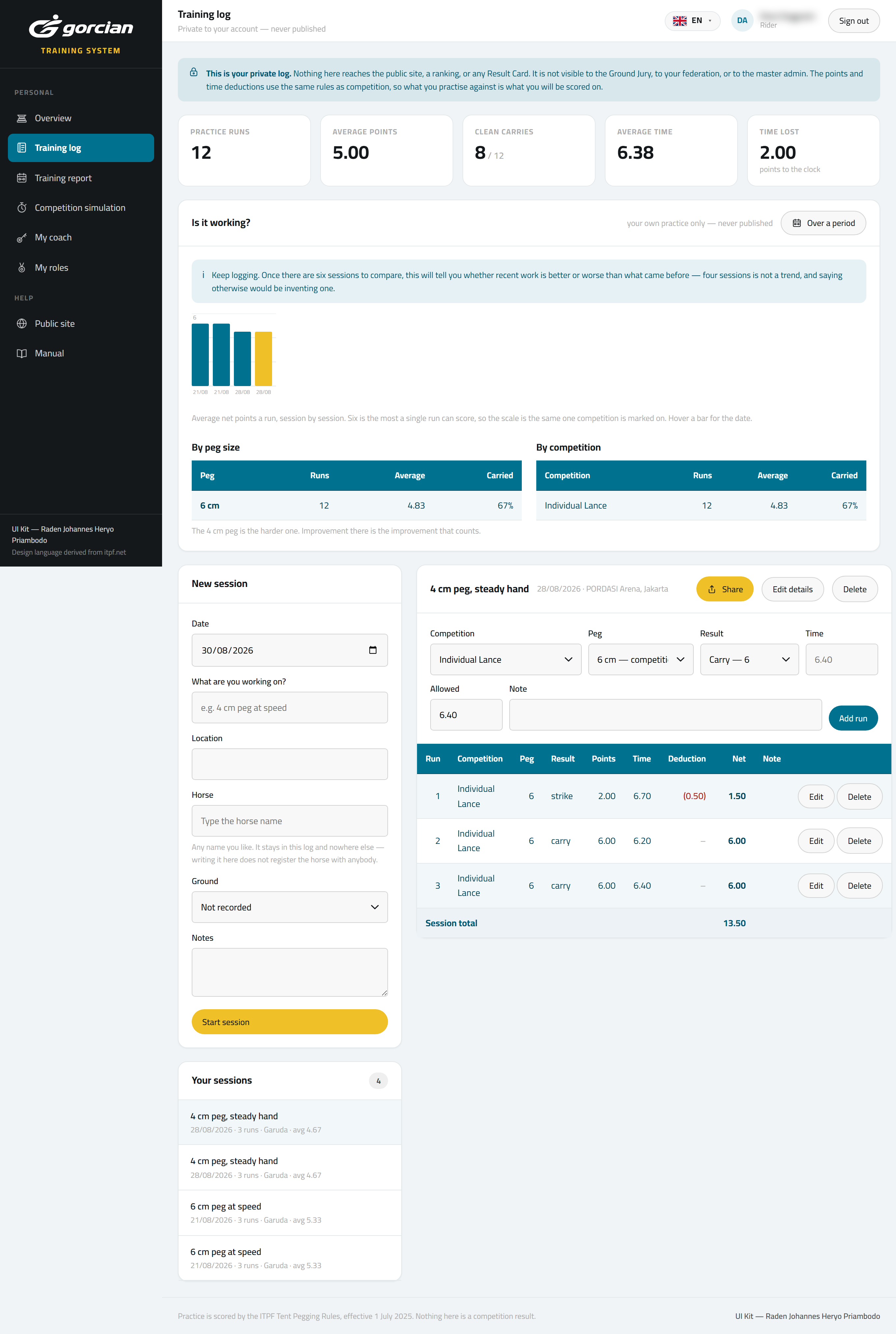Share the 4 cm peg session
Image resolution: width=896 pixels, height=1334 pixels.
[725, 589]
